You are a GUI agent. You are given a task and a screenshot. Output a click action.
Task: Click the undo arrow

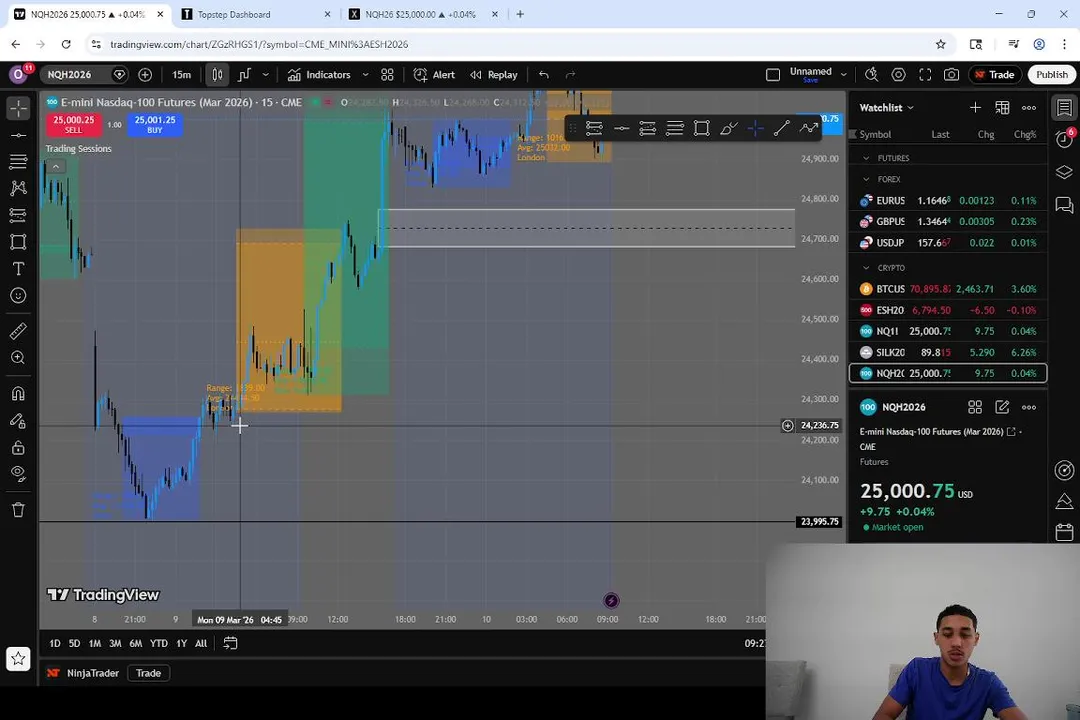click(544, 74)
